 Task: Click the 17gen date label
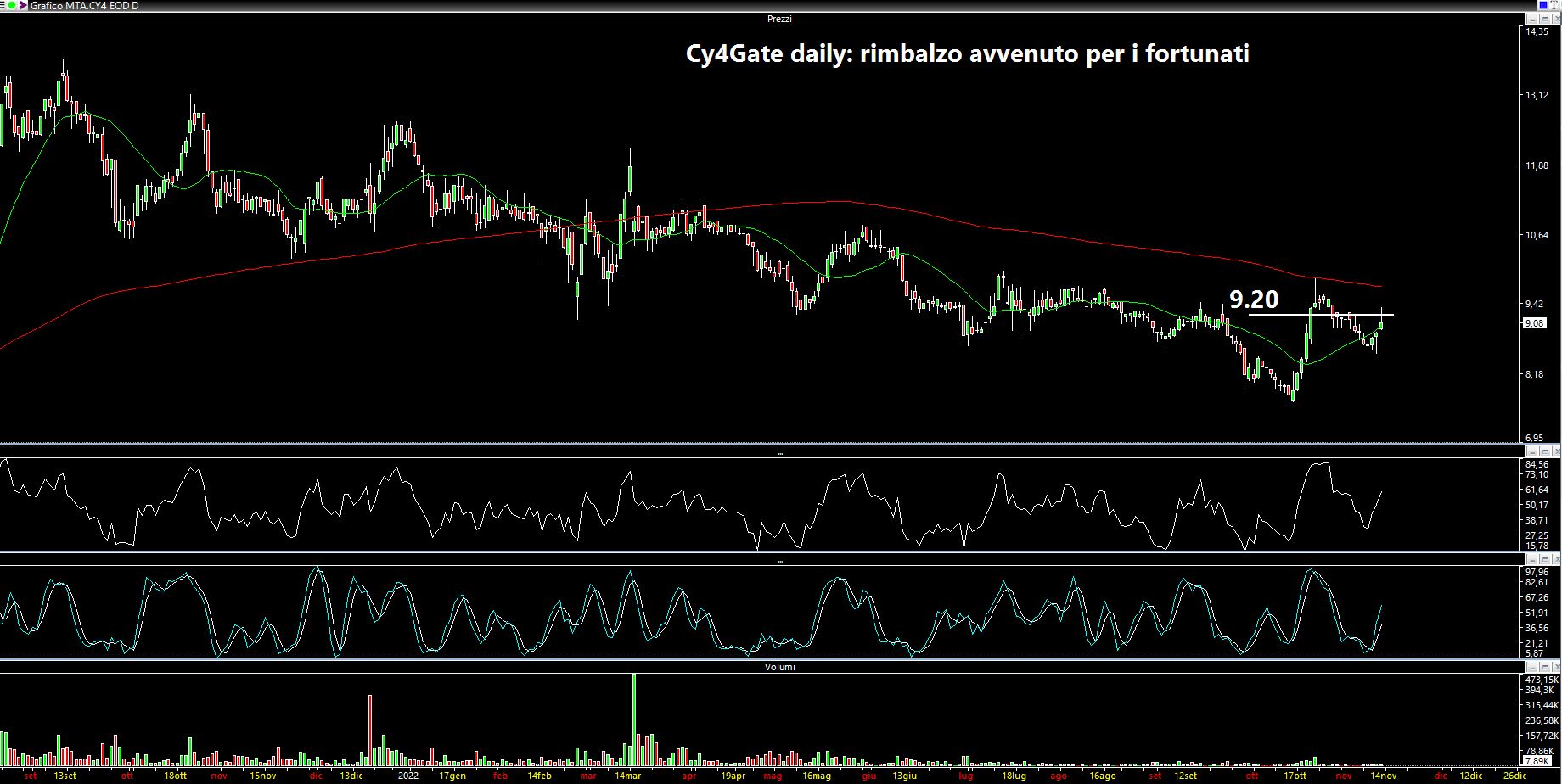coord(452,776)
